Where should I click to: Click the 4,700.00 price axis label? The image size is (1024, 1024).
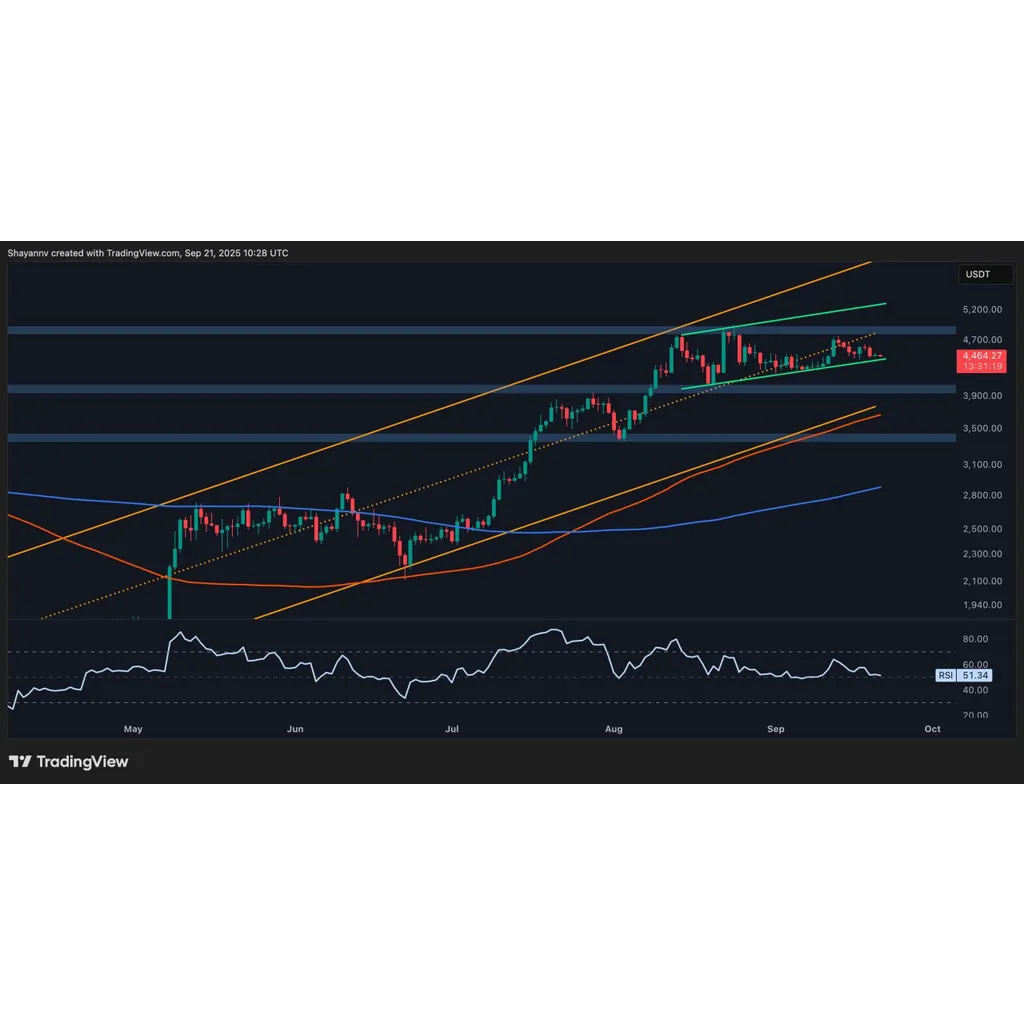(x=982, y=340)
